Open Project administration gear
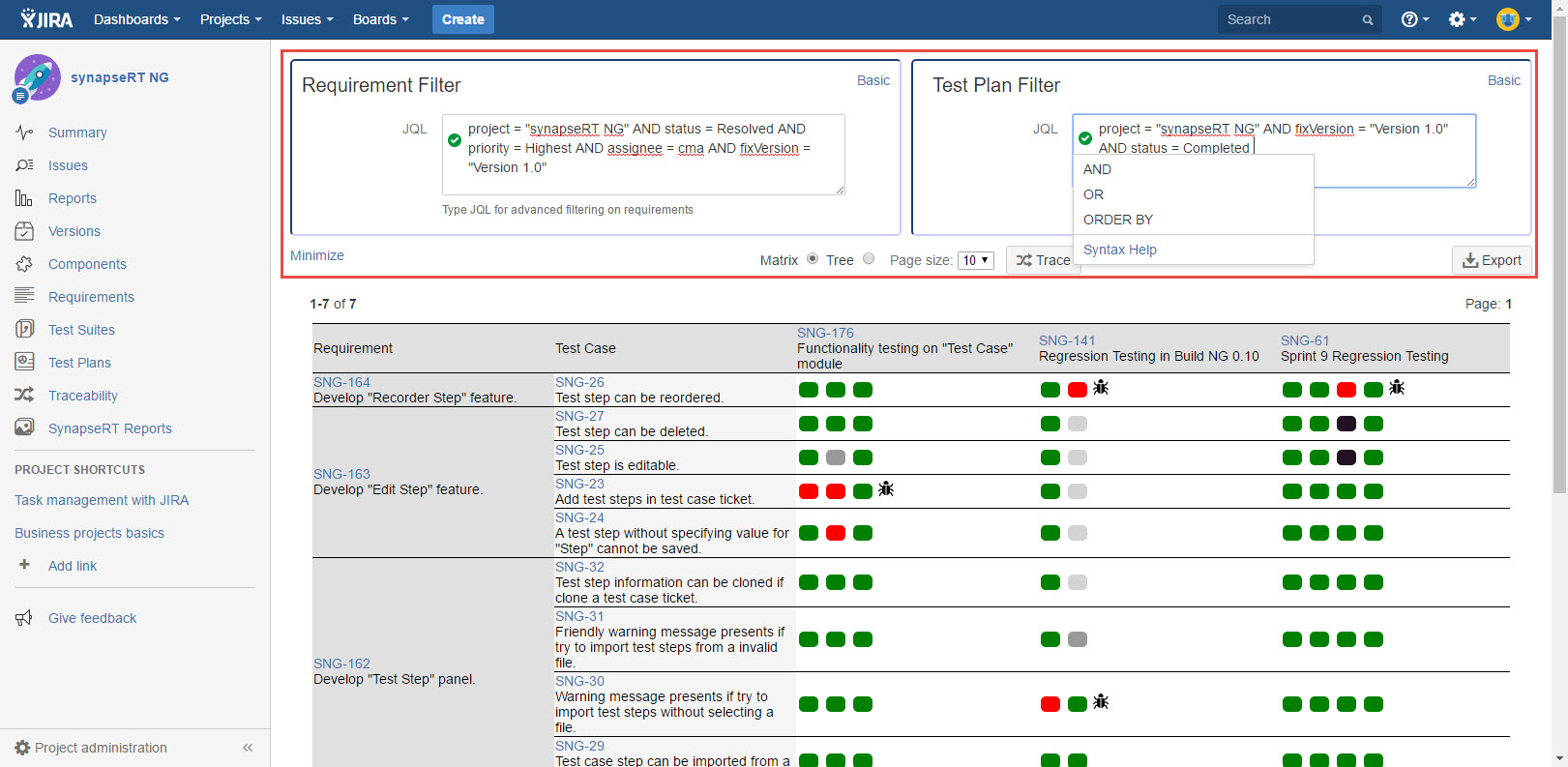Viewport: 1568px width, 767px height. [22, 748]
